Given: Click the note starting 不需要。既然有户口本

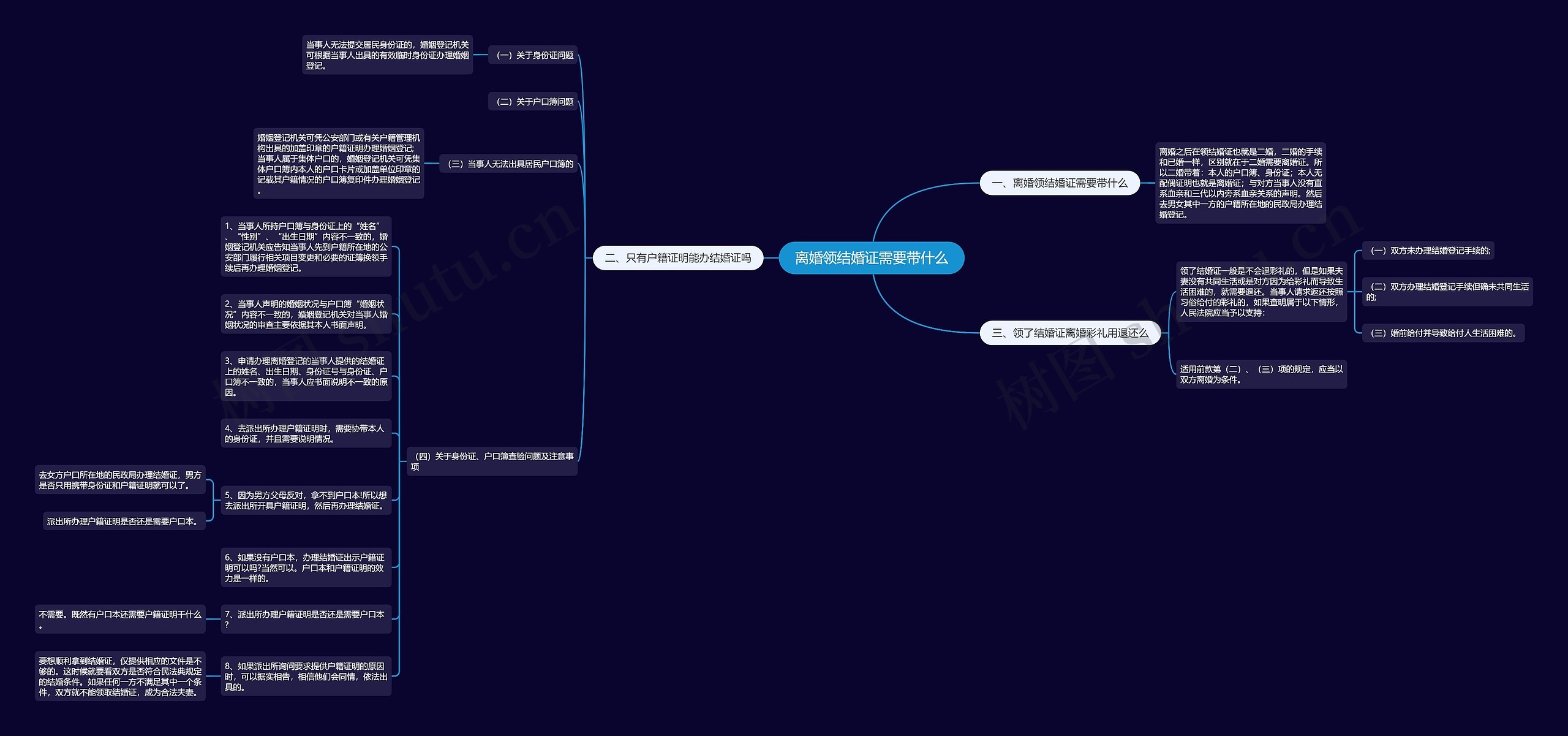Looking at the screenshot, I should [x=120, y=619].
